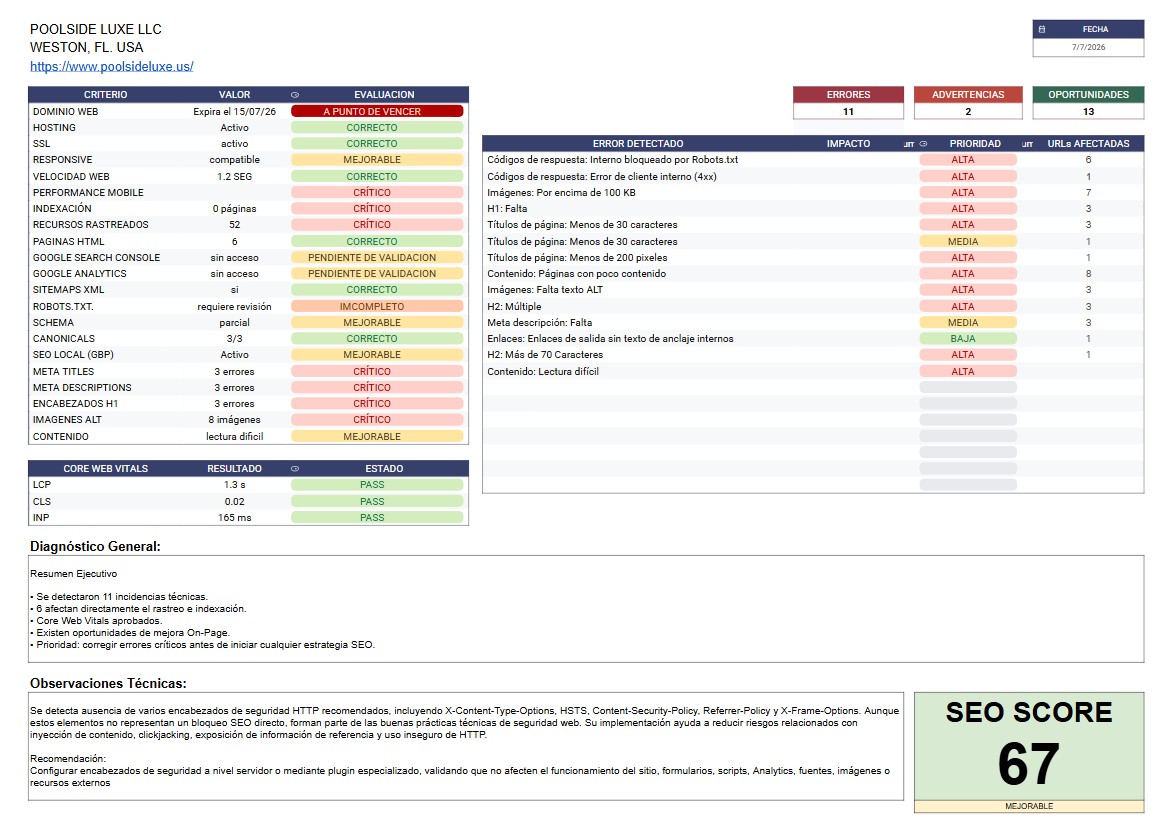This screenshot has width=1174, height=827.
Task: Select the CRITERIO column header
Action: (106, 95)
